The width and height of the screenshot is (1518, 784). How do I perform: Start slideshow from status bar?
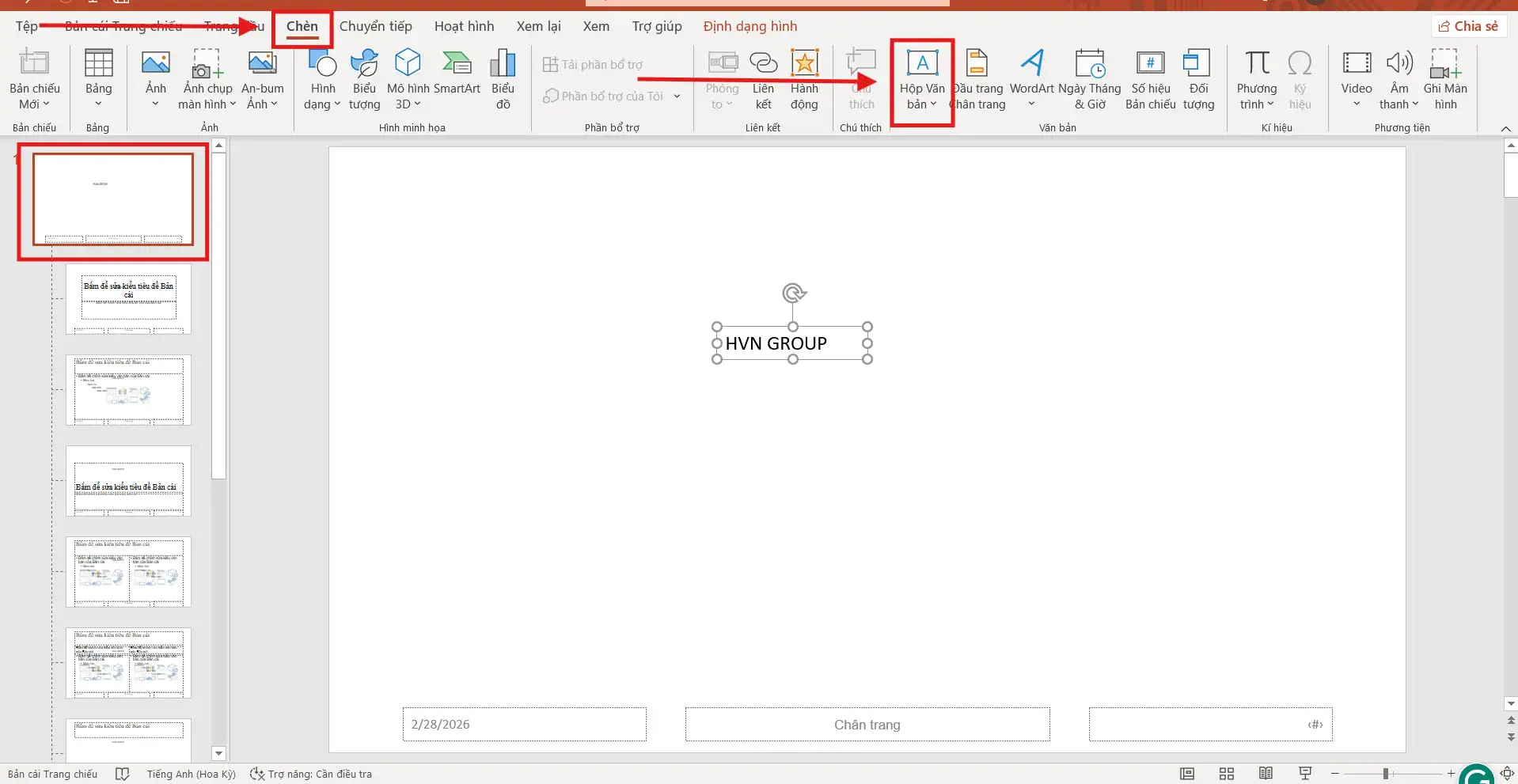(x=1305, y=774)
